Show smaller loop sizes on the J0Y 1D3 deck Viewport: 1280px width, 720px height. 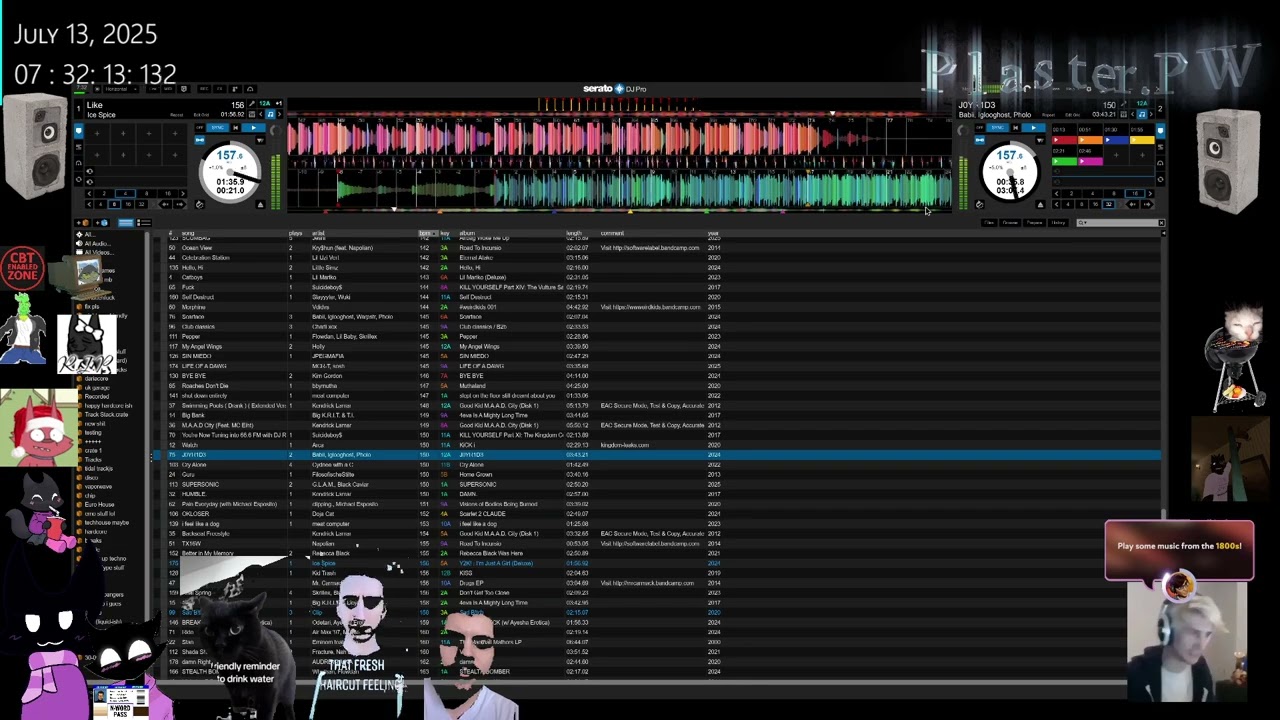coord(1056,193)
